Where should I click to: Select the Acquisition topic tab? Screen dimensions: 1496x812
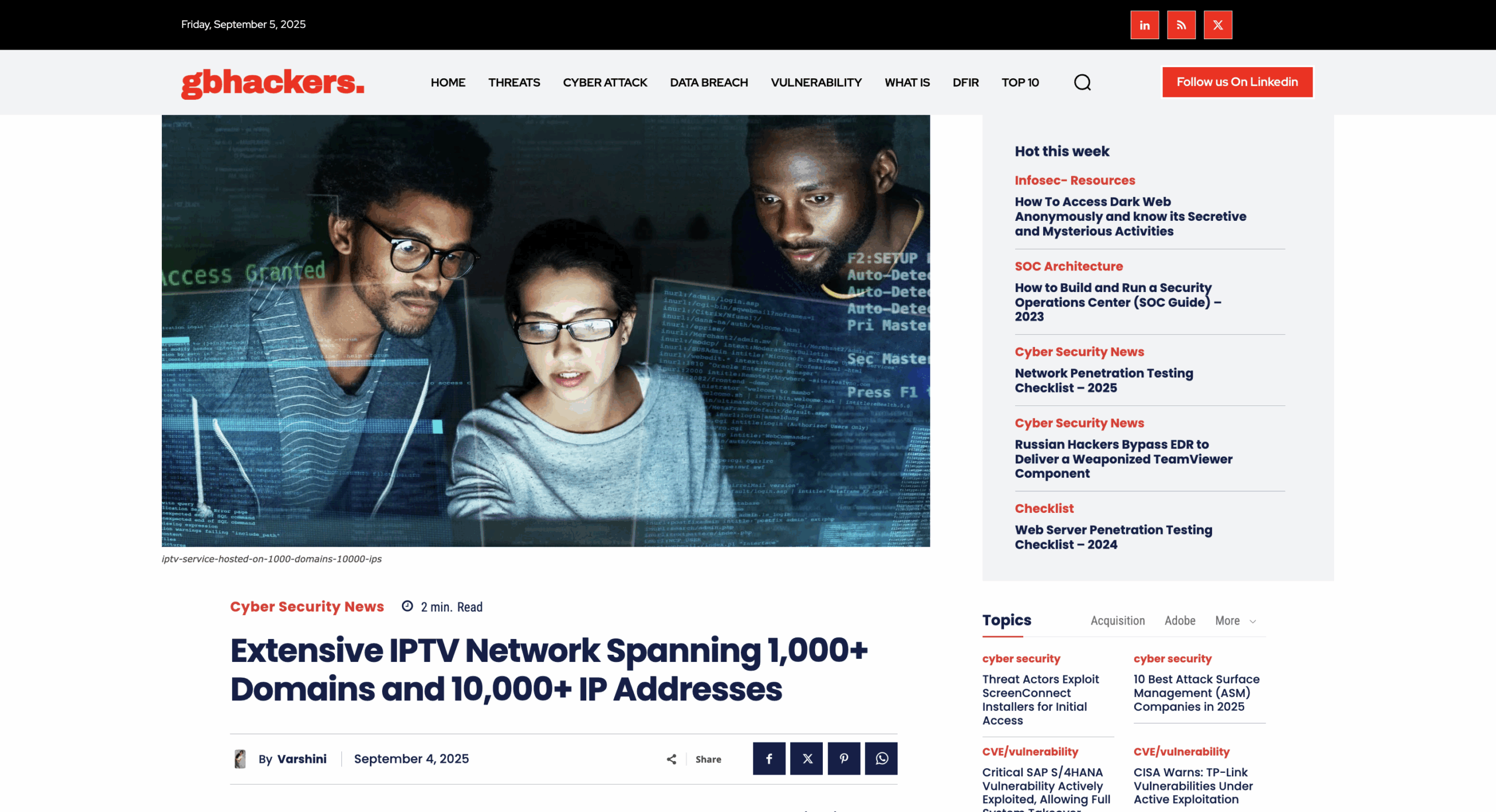tap(1117, 620)
